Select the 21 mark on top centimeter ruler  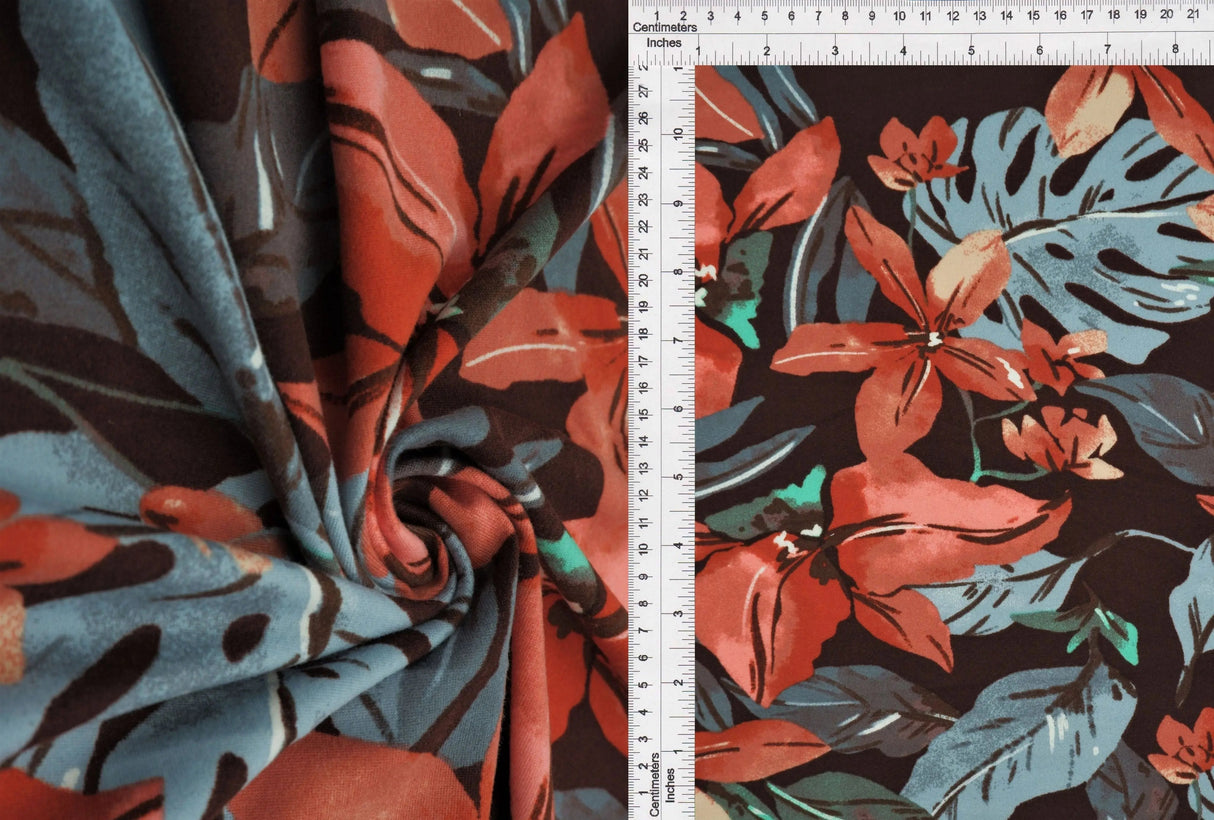click(x=1193, y=16)
